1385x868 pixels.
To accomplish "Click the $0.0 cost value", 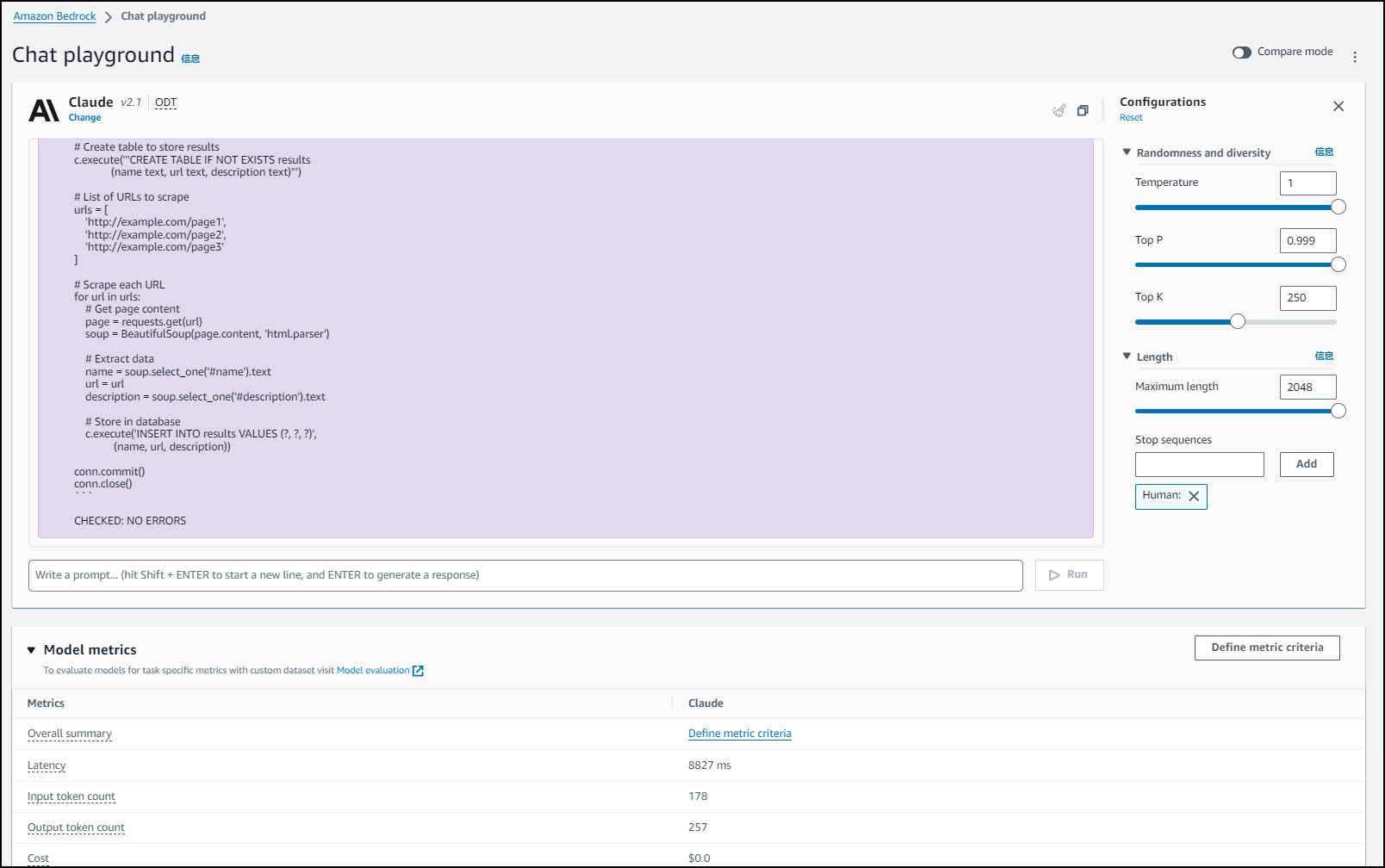I will pyautogui.click(x=699, y=859).
